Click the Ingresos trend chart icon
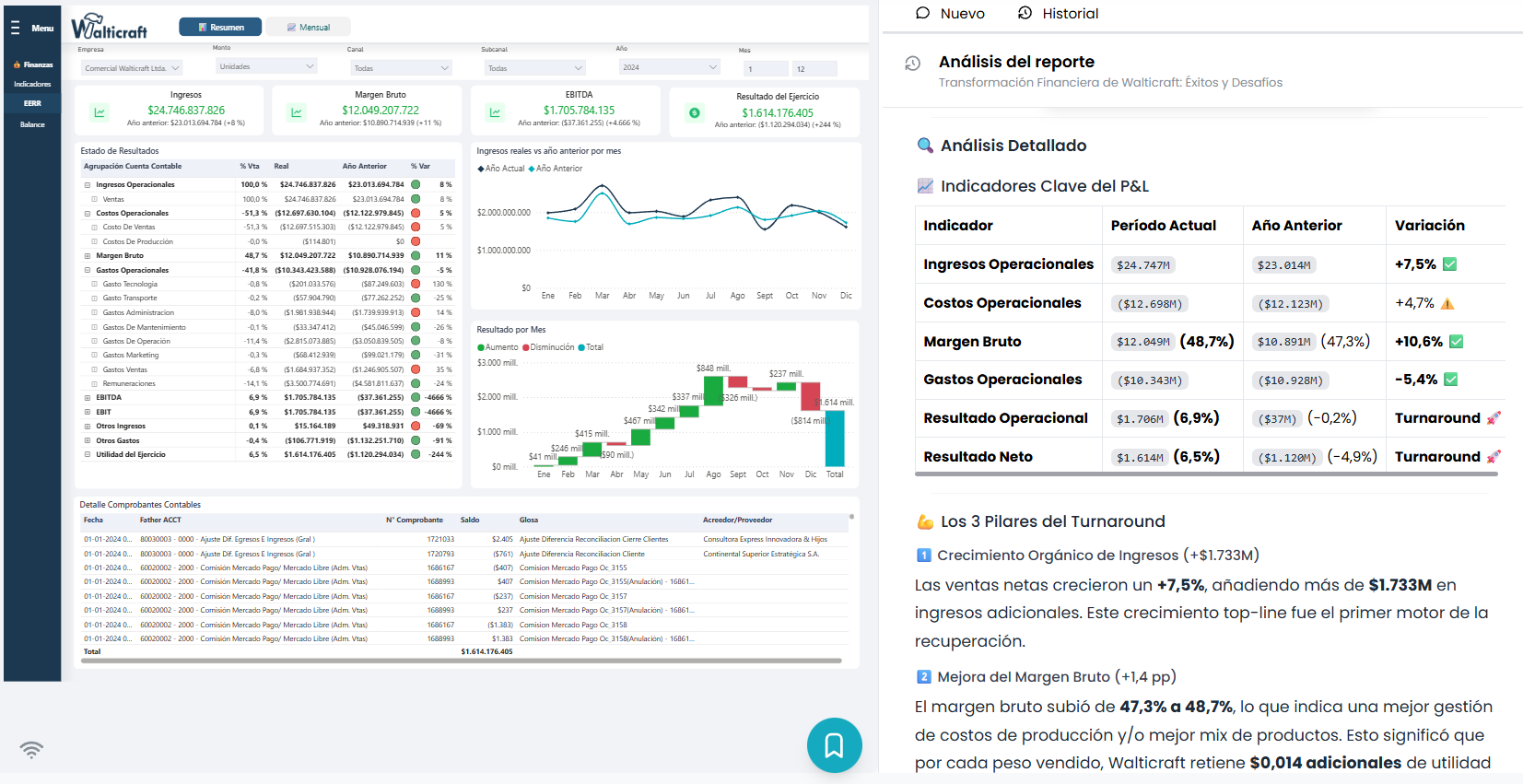This screenshot has width=1523, height=784. click(100, 112)
